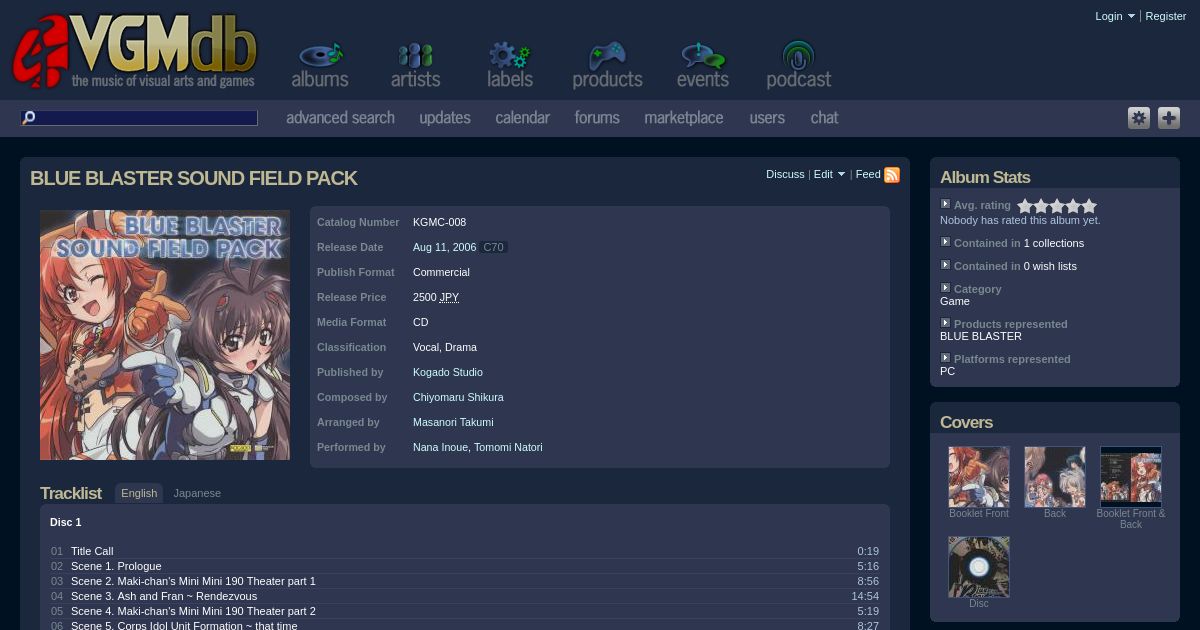1200x630 pixels.
Task: Click the first rating star
Action: pos(1025,206)
